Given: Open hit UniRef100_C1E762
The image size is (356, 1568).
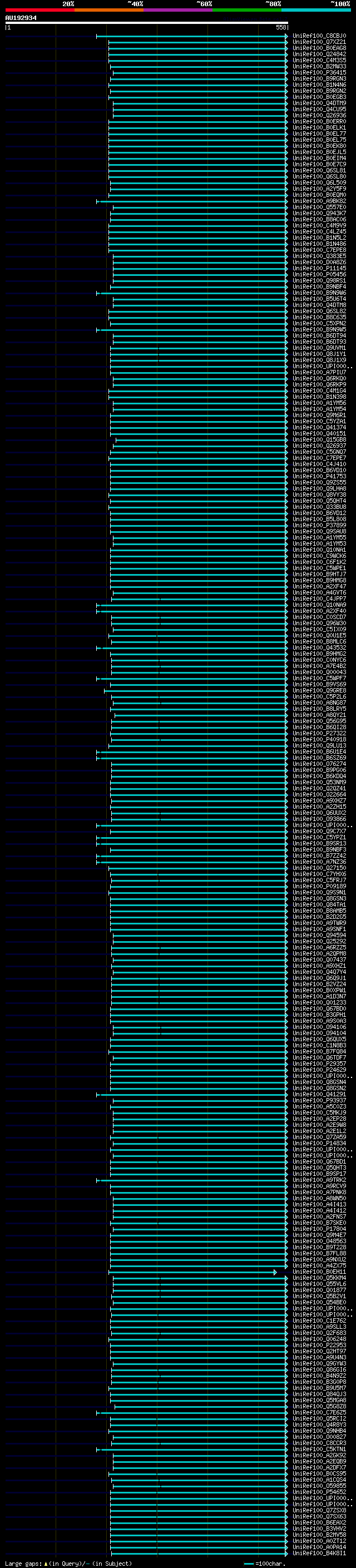Looking at the screenshot, I should tap(319, 1321).
